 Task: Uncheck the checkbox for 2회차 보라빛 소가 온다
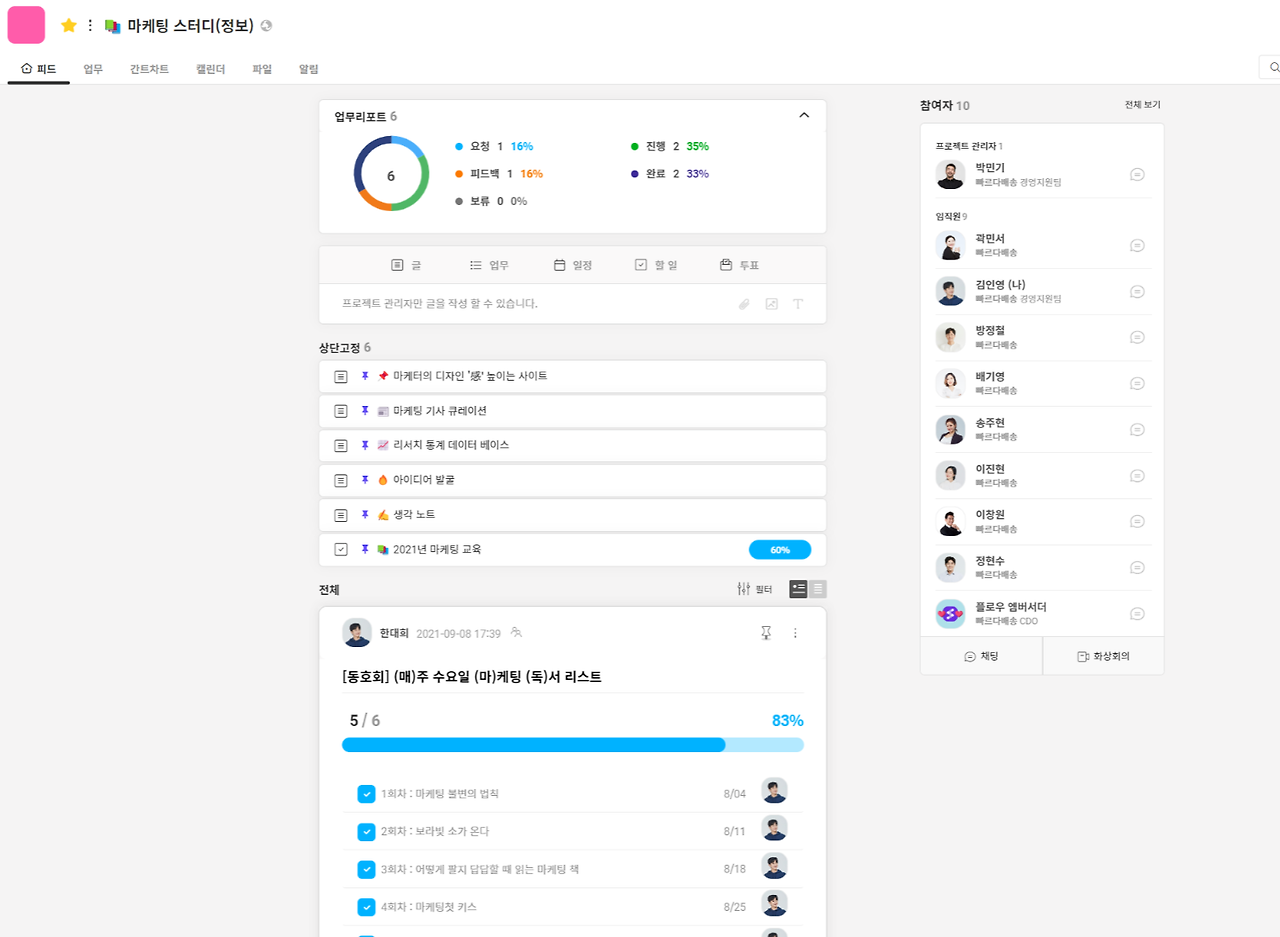coord(366,829)
